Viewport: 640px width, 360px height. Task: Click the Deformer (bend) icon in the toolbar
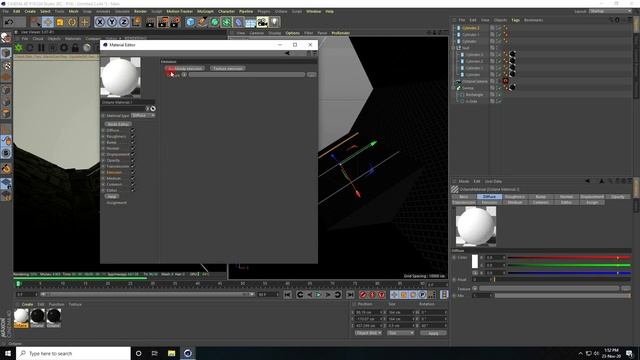238,22
